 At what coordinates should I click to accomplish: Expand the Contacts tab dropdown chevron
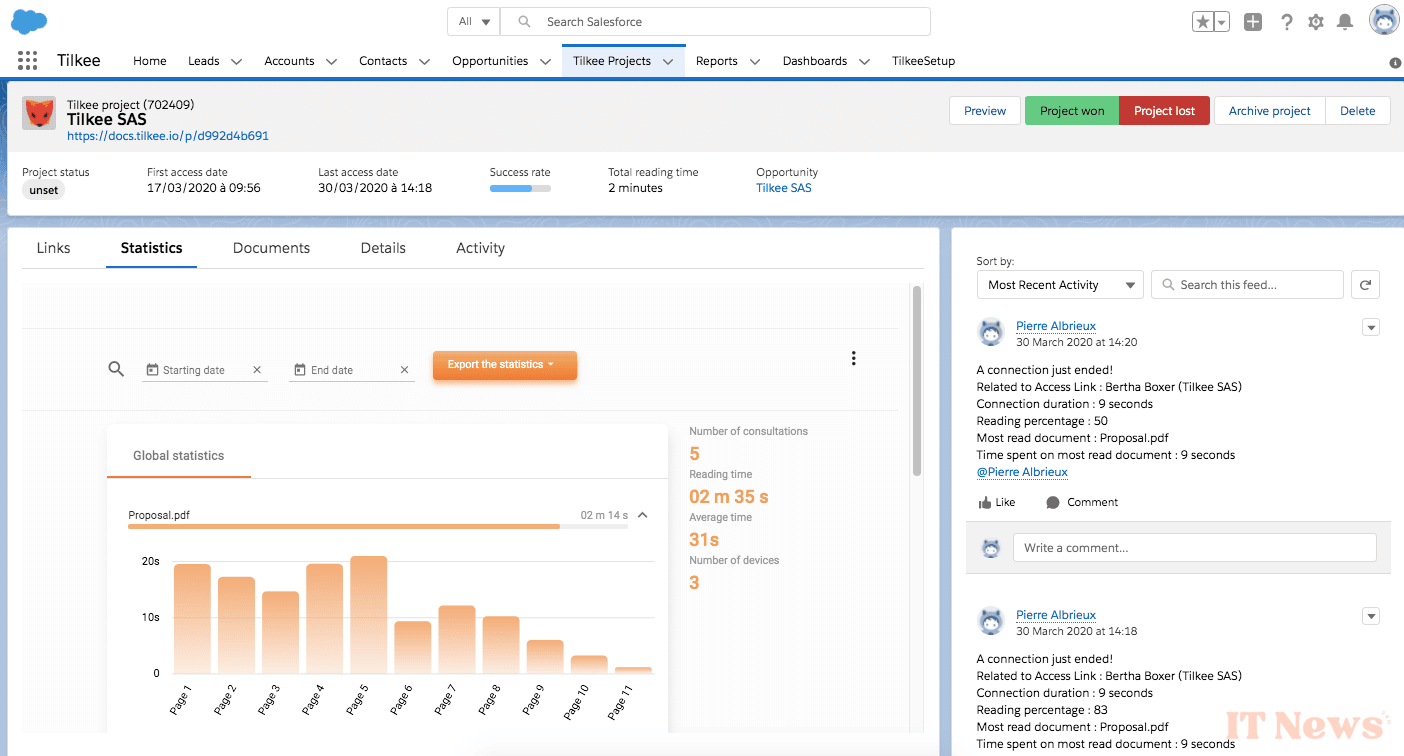click(x=424, y=62)
